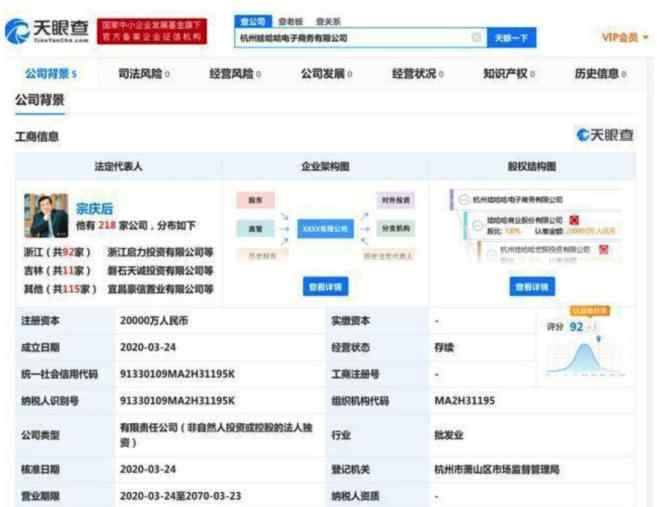Select the underlined 公司背景 section heading
This screenshot has height=507, width=660.
point(40,101)
